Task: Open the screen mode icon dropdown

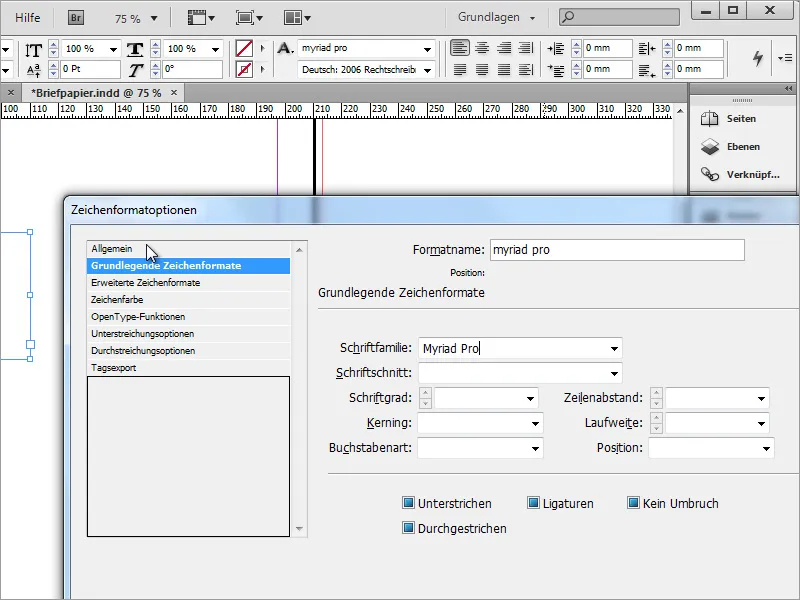Action: tap(249, 18)
